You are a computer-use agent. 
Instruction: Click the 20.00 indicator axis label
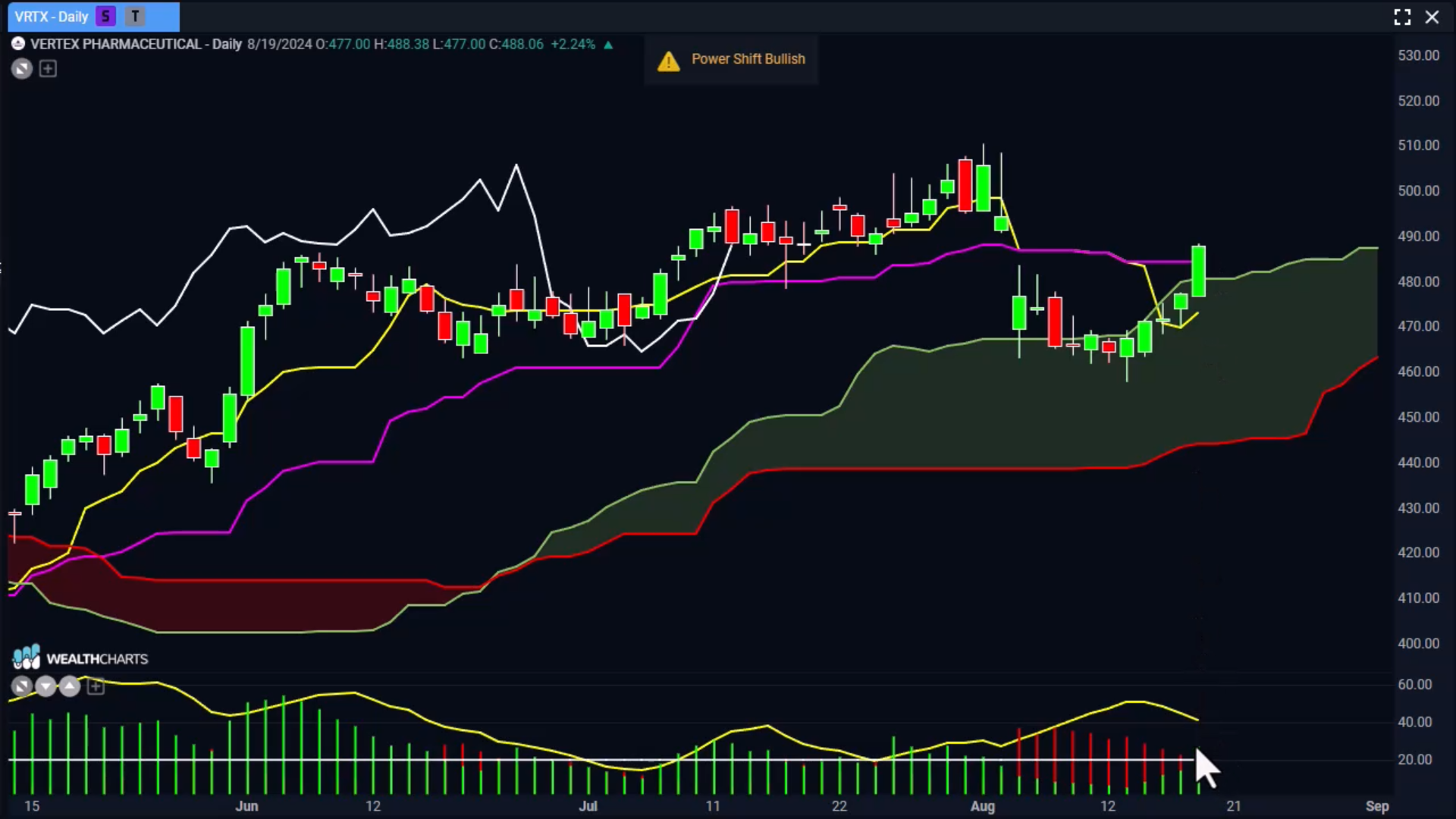(x=1415, y=759)
